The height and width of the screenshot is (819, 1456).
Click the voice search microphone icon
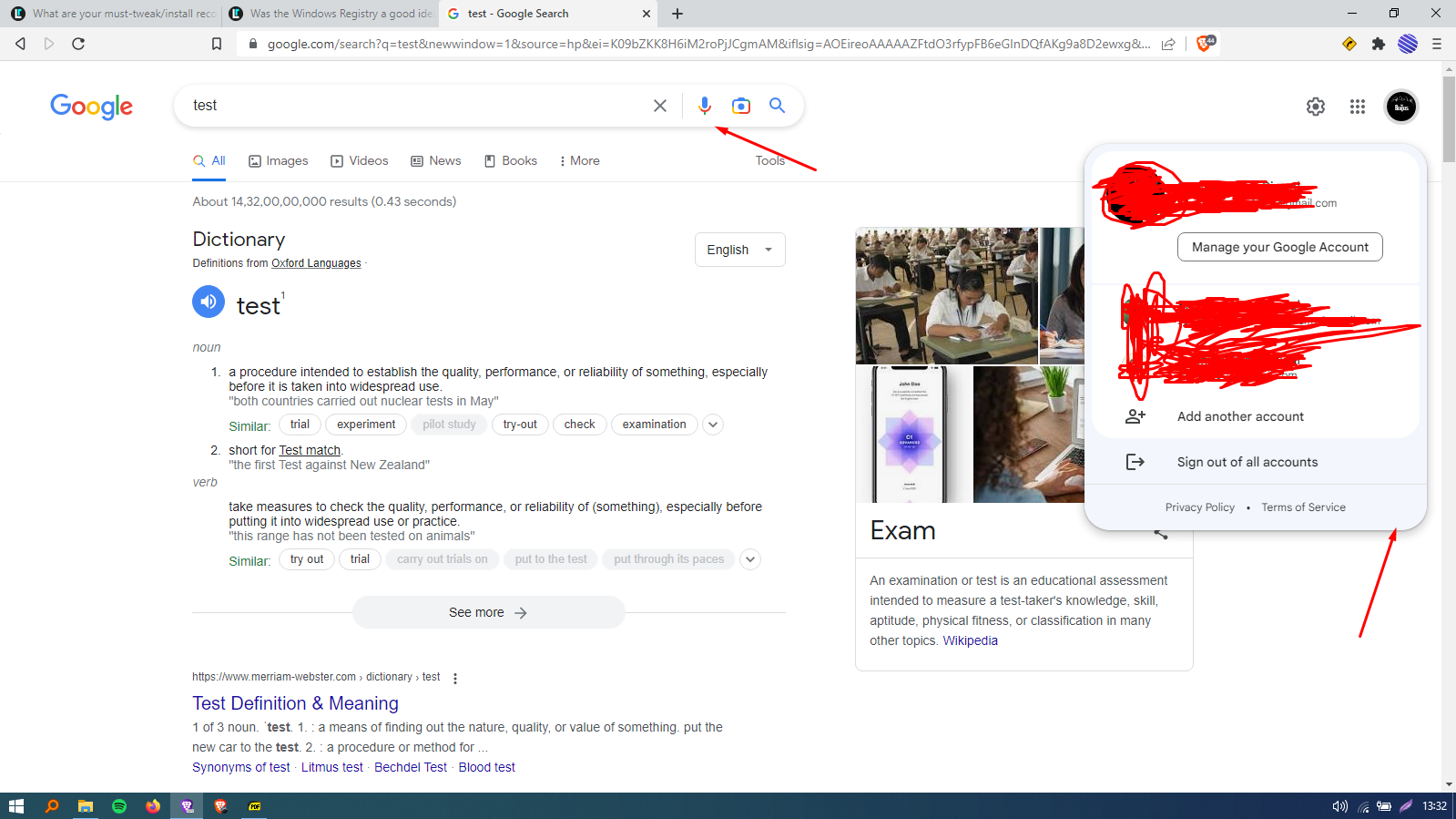pos(704,106)
